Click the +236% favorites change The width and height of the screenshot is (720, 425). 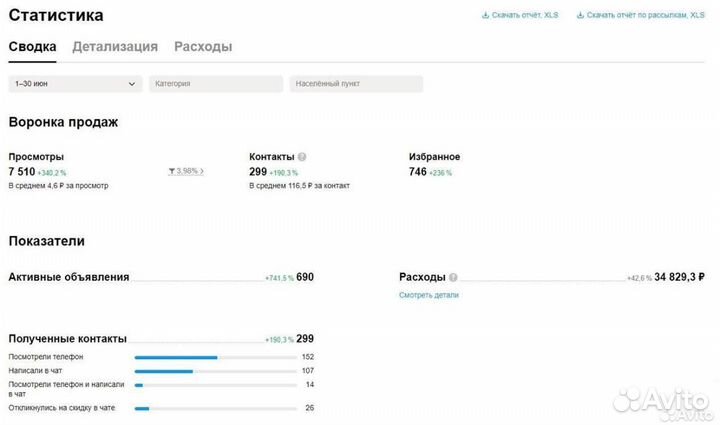coord(440,173)
